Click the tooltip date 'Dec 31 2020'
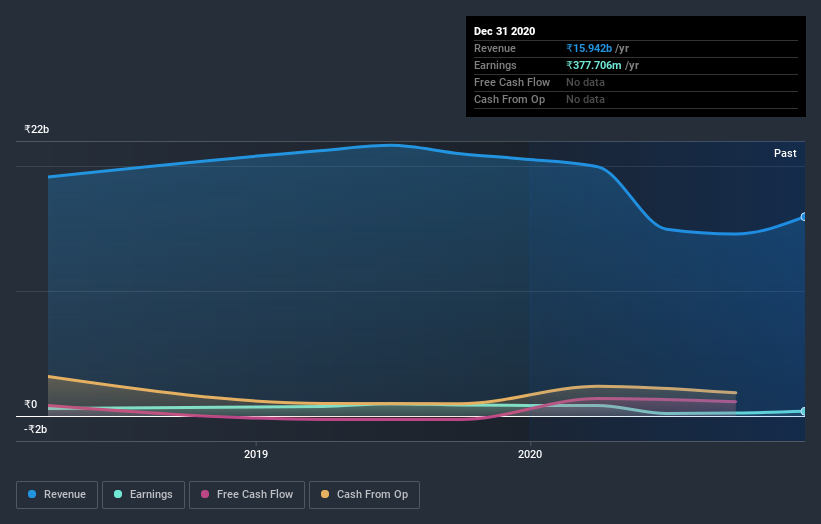The height and width of the screenshot is (524, 821). click(x=504, y=31)
